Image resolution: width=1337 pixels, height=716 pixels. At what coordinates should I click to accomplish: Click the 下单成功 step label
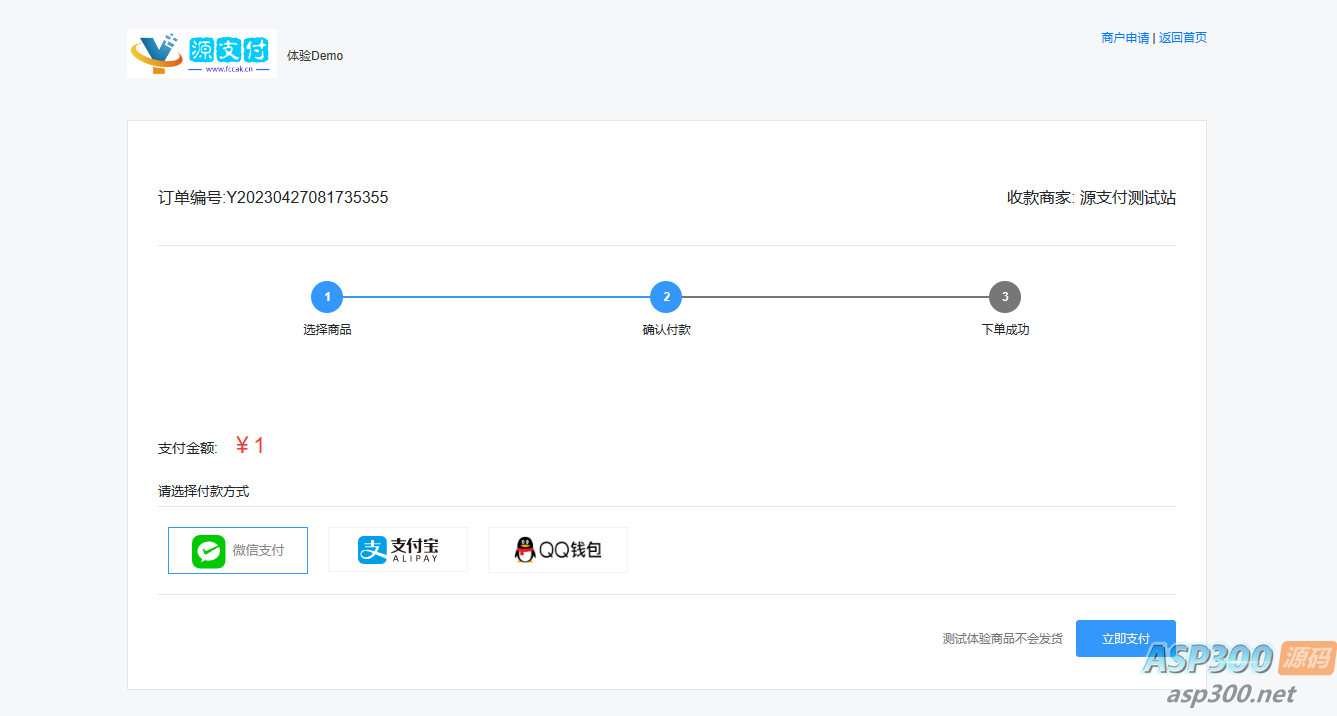point(1005,330)
